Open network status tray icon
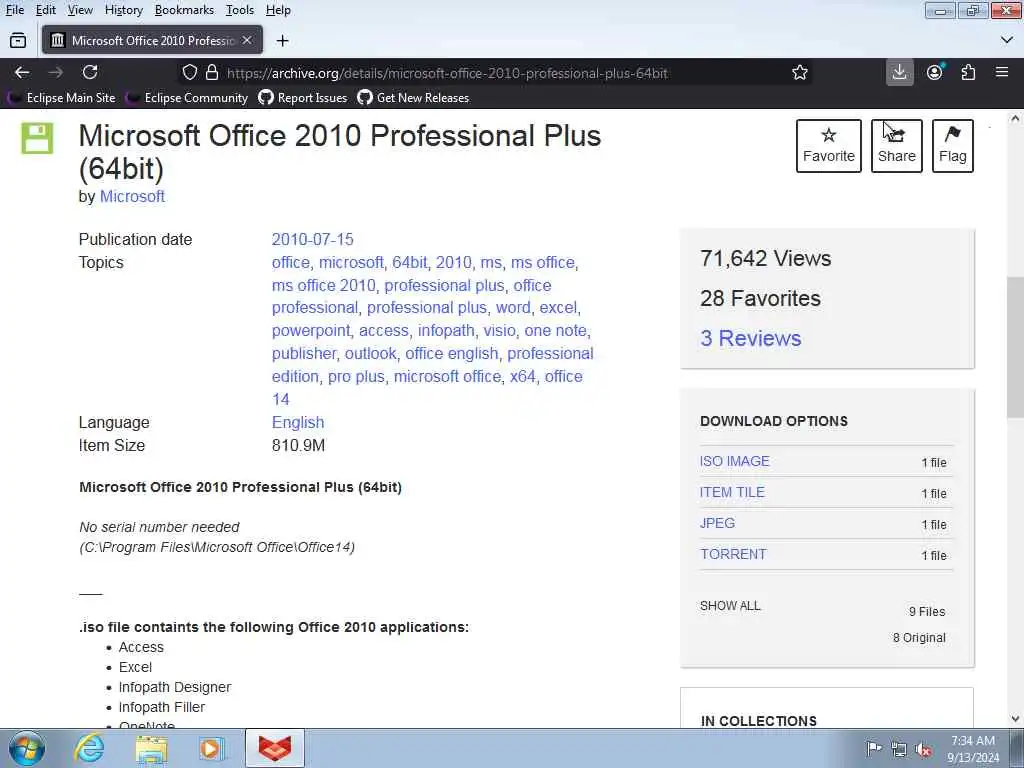The width and height of the screenshot is (1024, 768). point(899,749)
